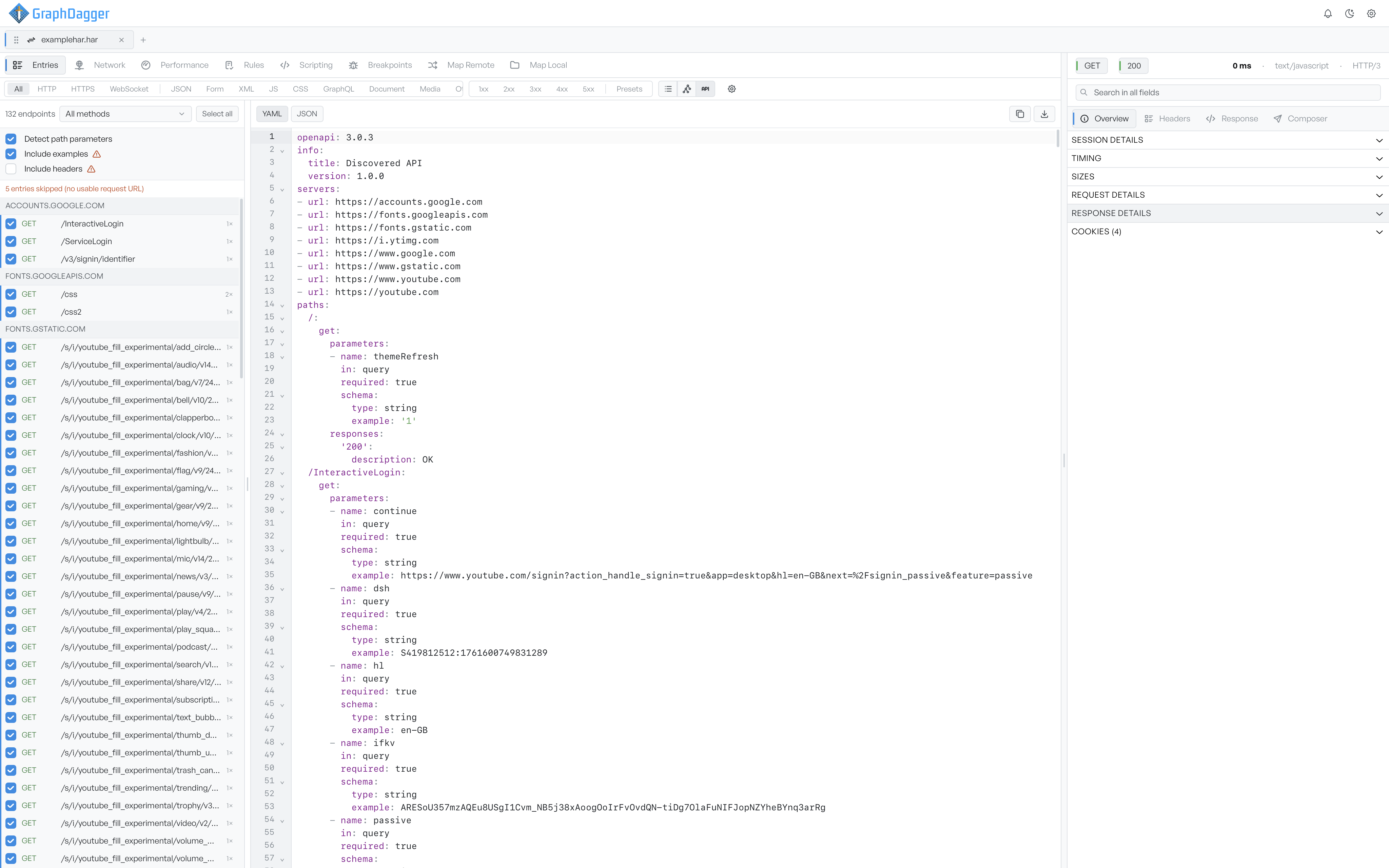Switch to Response tab in details
The image size is (1389, 868).
point(1232,119)
